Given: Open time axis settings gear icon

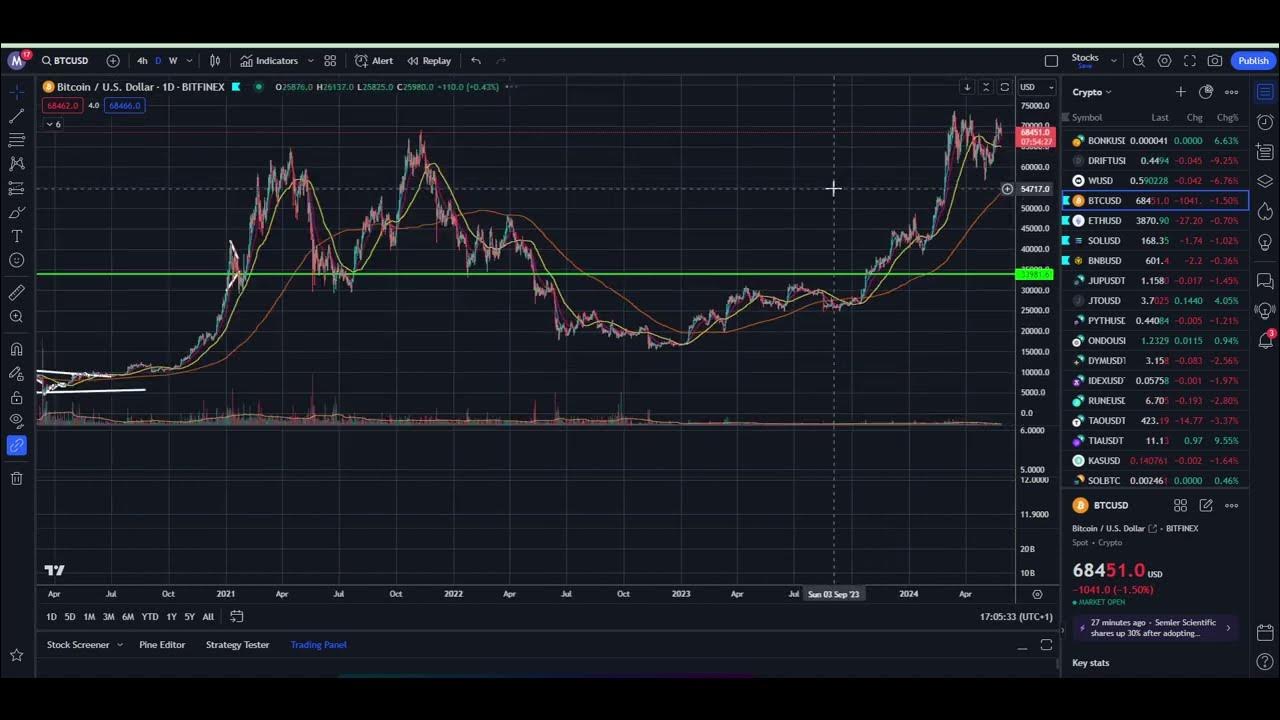Looking at the screenshot, I should click(x=1037, y=594).
